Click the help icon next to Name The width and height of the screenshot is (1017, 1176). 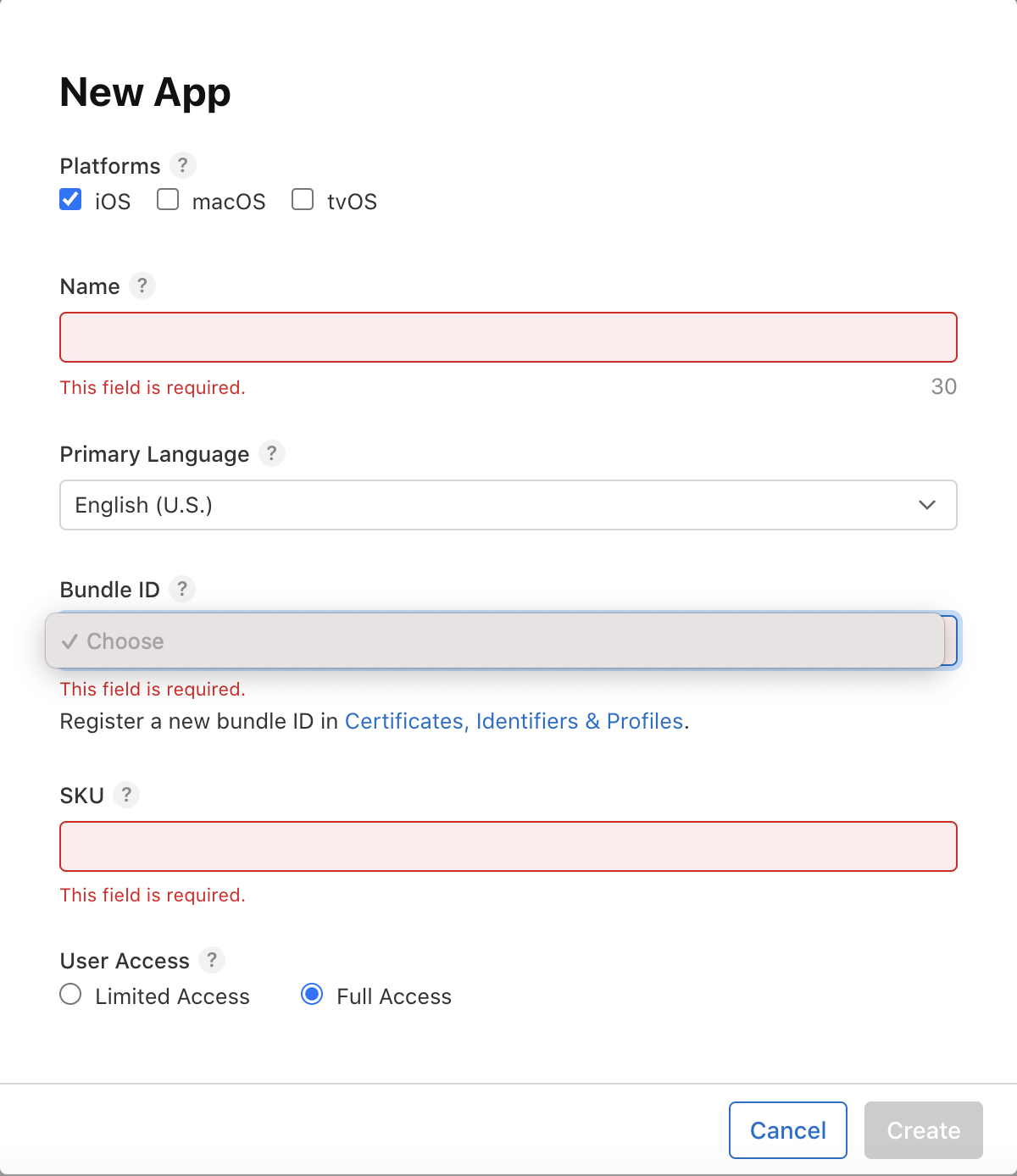click(142, 286)
